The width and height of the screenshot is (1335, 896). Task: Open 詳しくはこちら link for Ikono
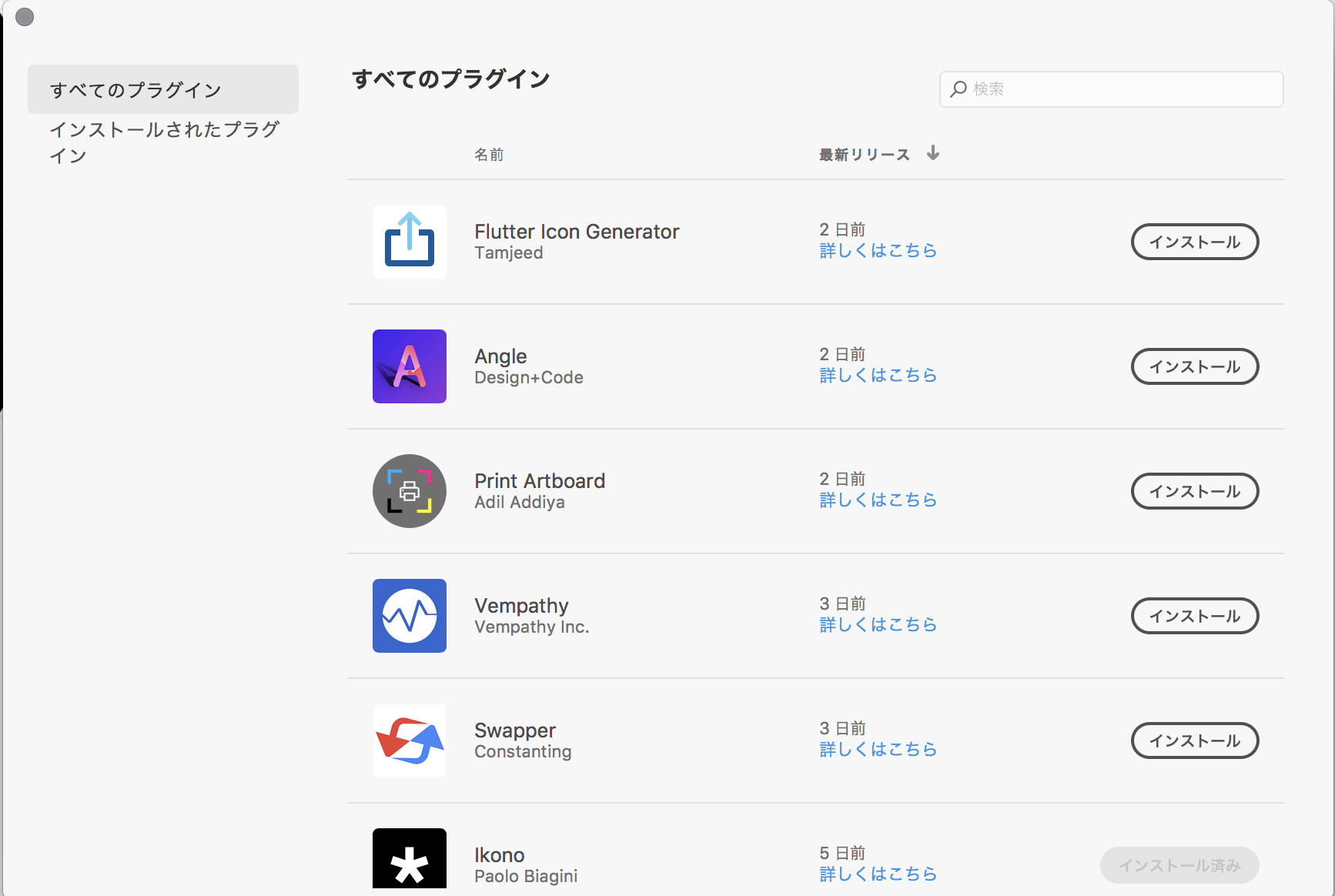[878, 874]
